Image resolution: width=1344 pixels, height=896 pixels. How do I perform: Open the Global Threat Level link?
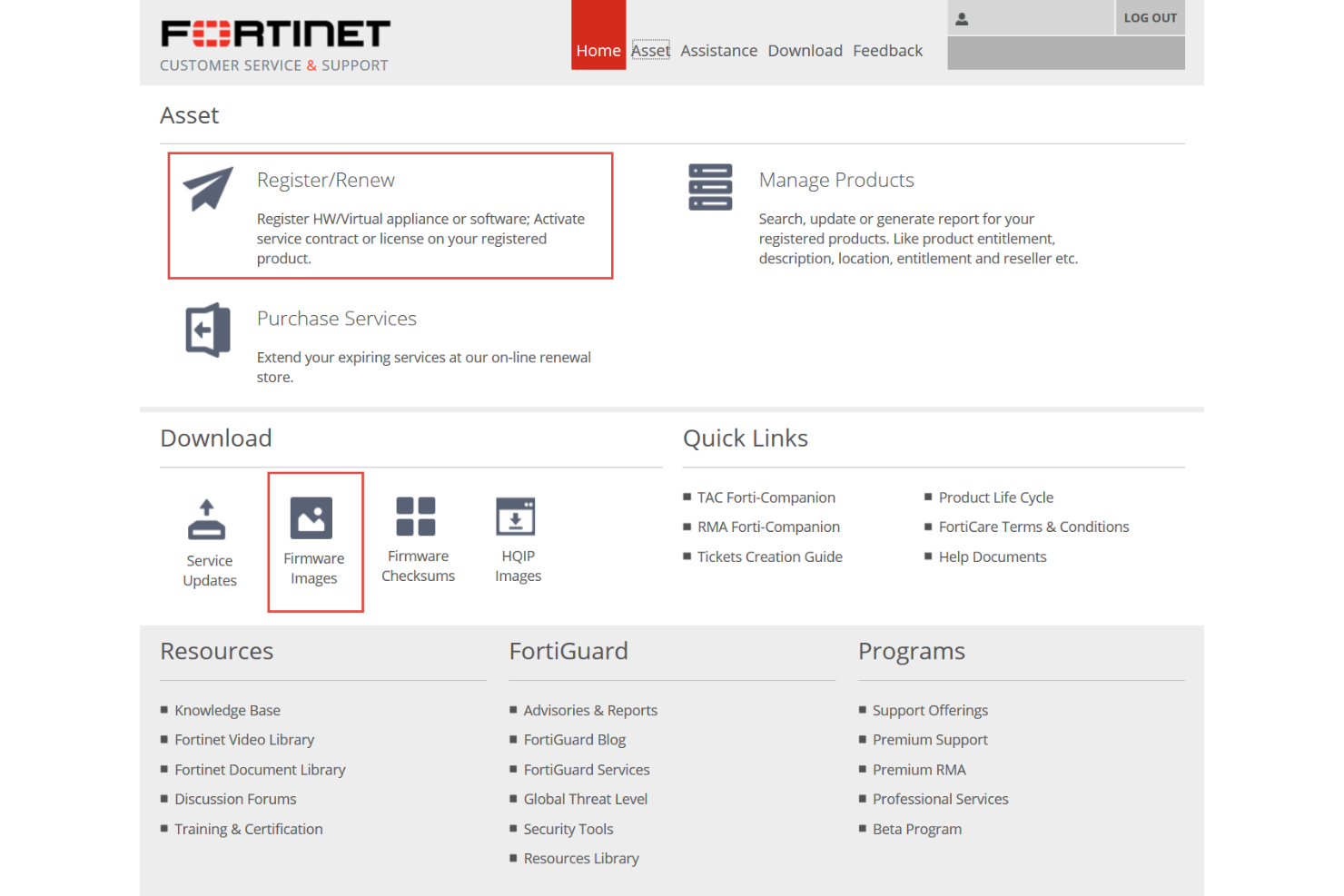click(586, 799)
